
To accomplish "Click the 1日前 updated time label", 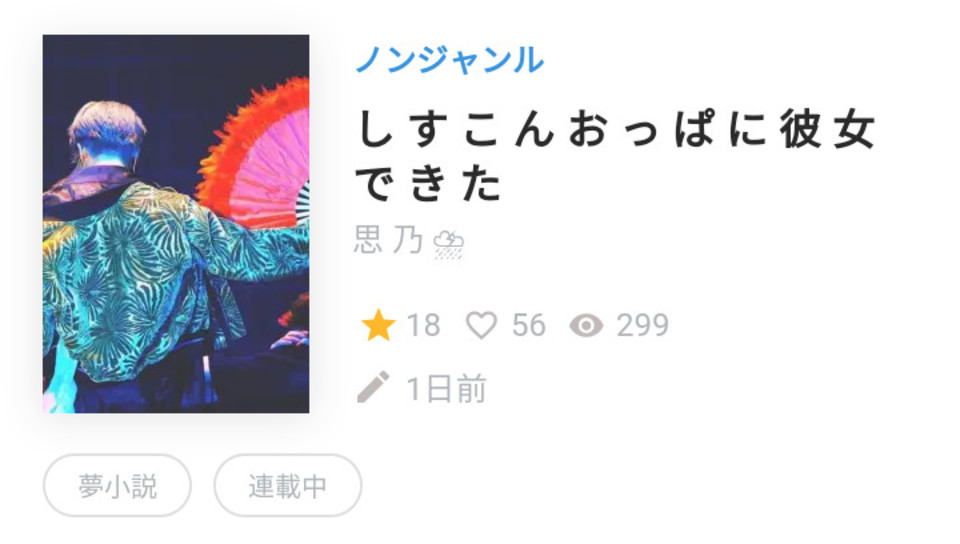I will click(446, 389).
